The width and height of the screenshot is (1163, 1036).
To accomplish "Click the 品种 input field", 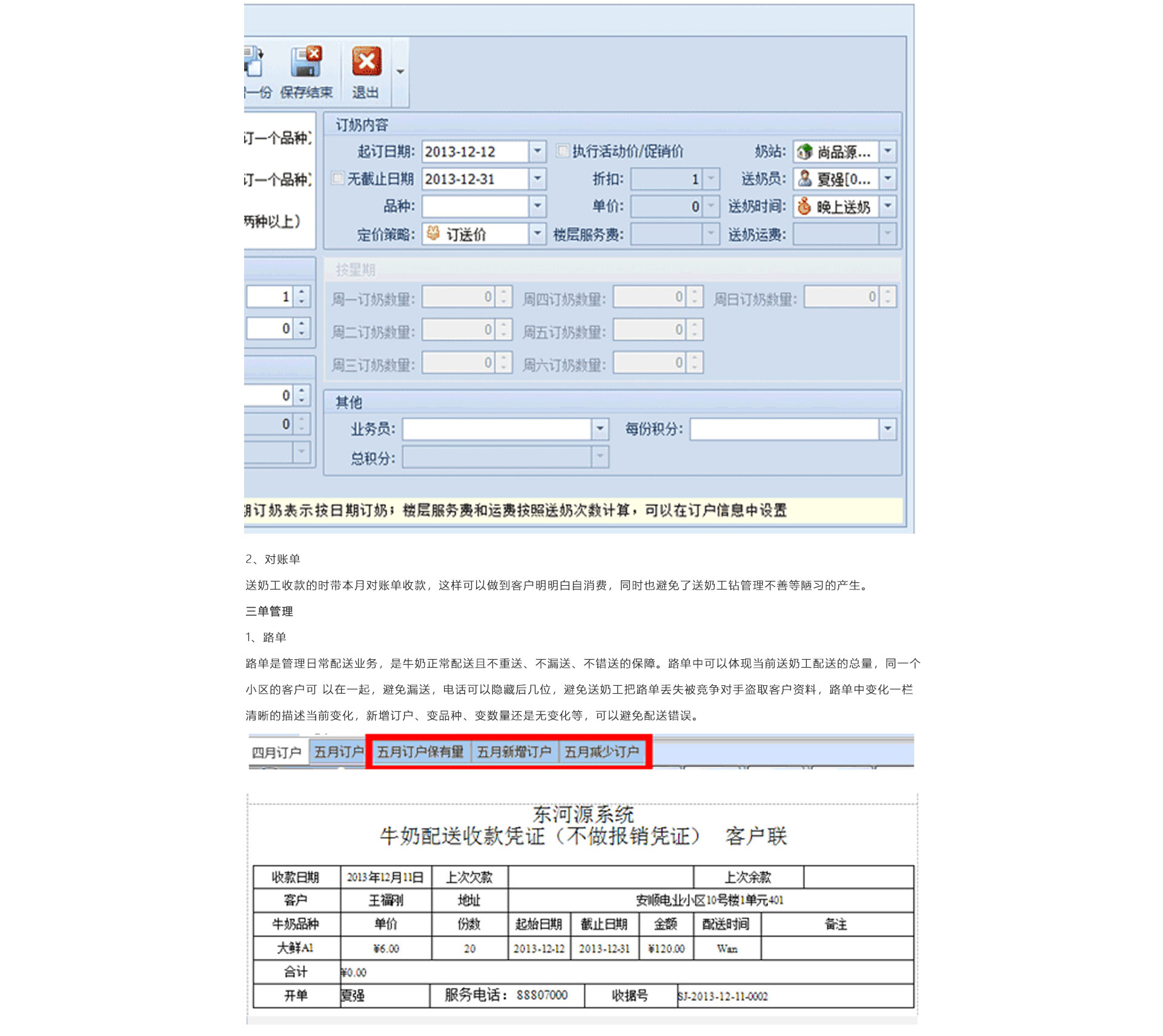I will click(475, 206).
